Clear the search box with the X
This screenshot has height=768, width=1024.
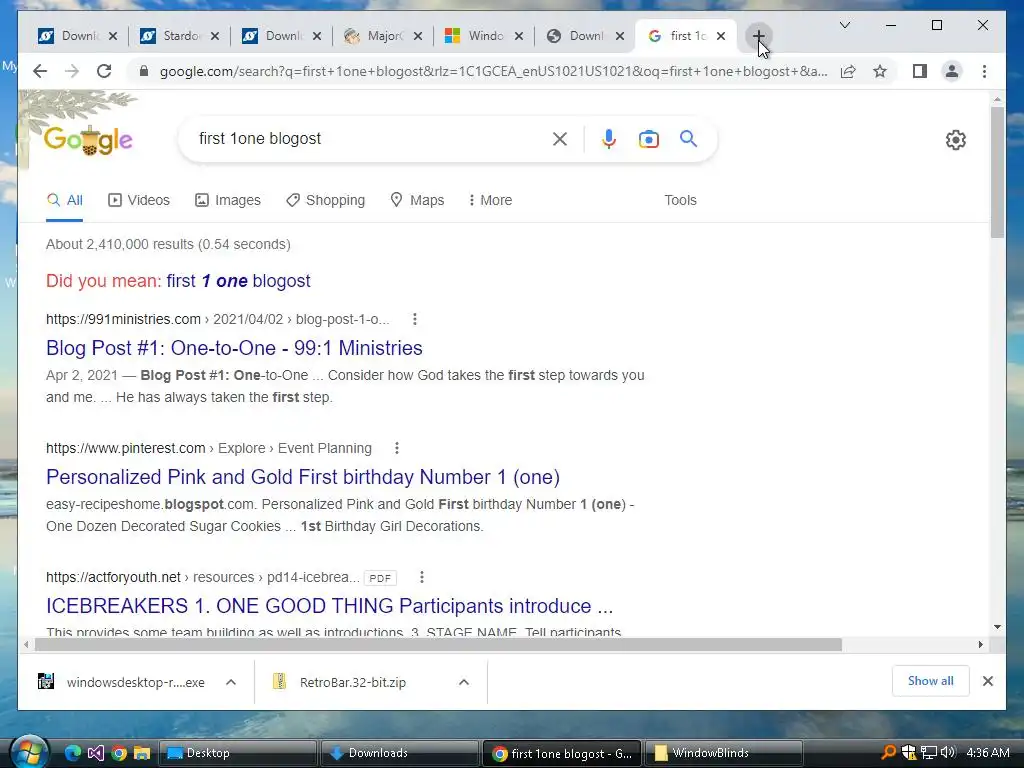click(x=560, y=138)
